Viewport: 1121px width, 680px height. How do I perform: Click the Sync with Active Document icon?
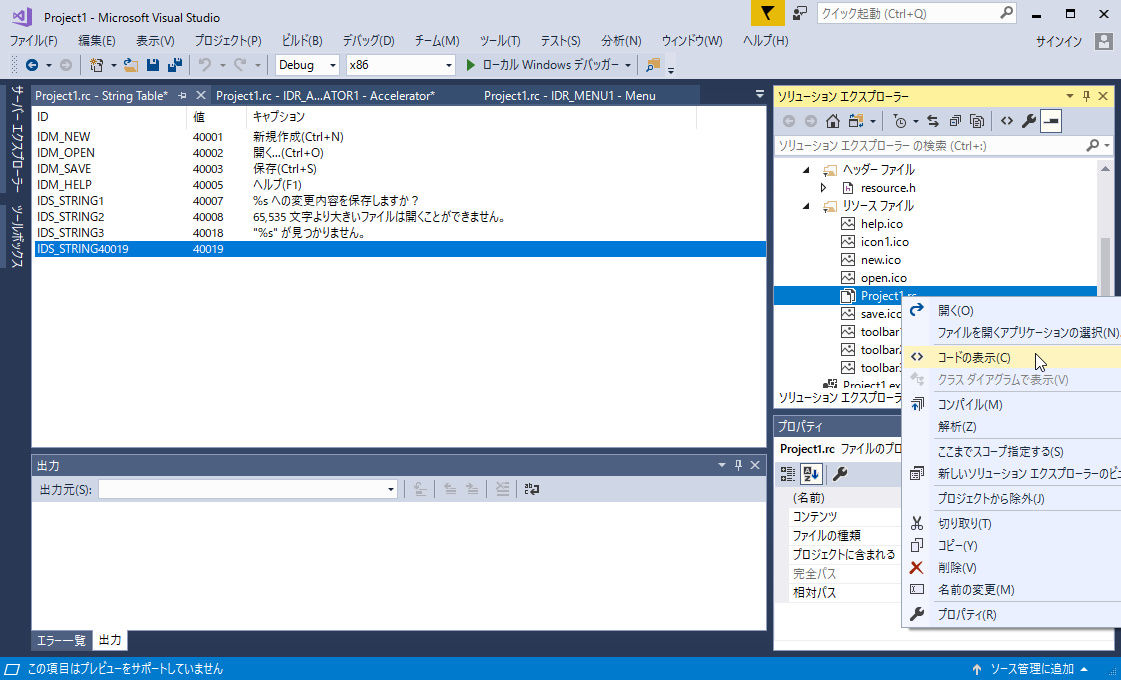pos(933,122)
